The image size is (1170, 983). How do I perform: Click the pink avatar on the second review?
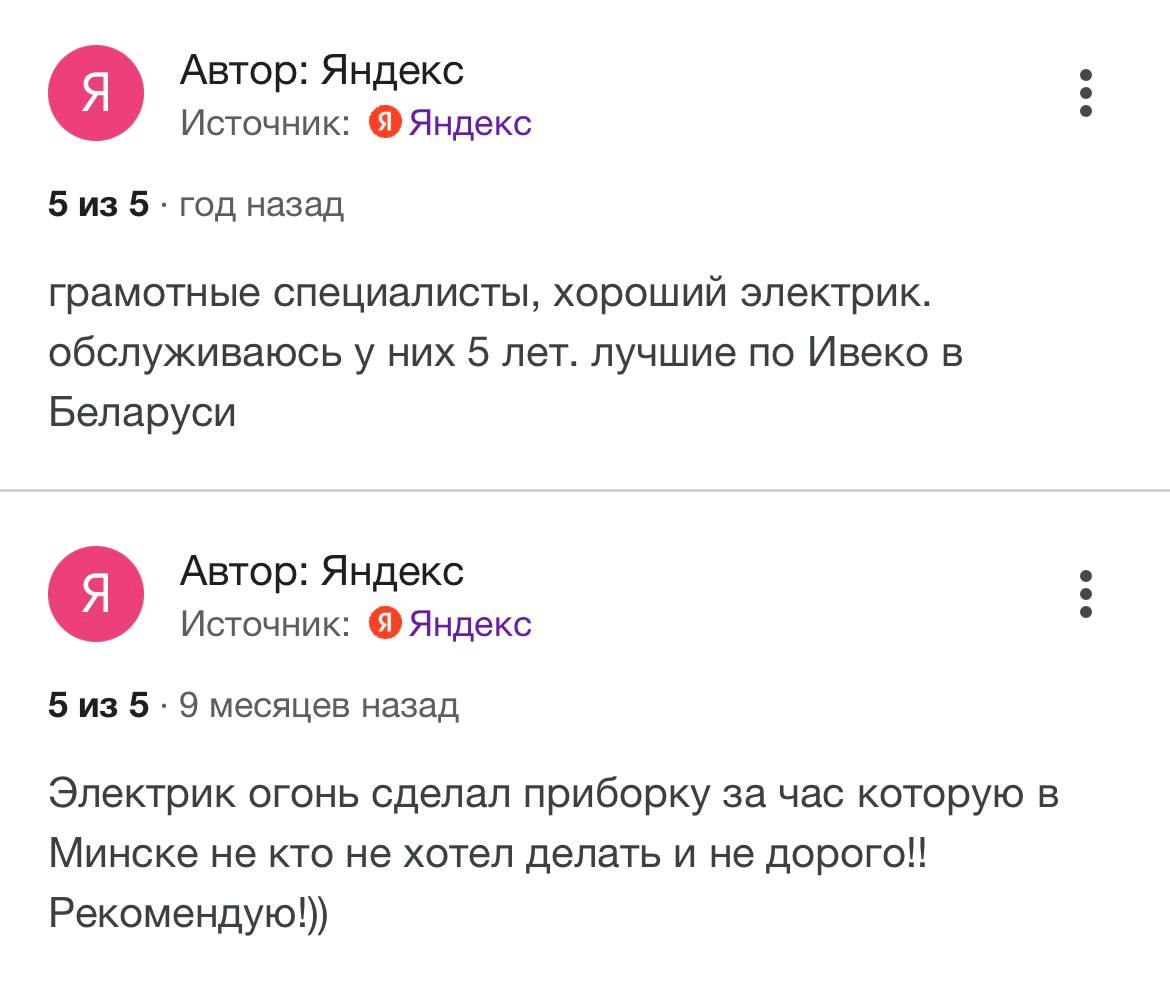tap(96, 594)
